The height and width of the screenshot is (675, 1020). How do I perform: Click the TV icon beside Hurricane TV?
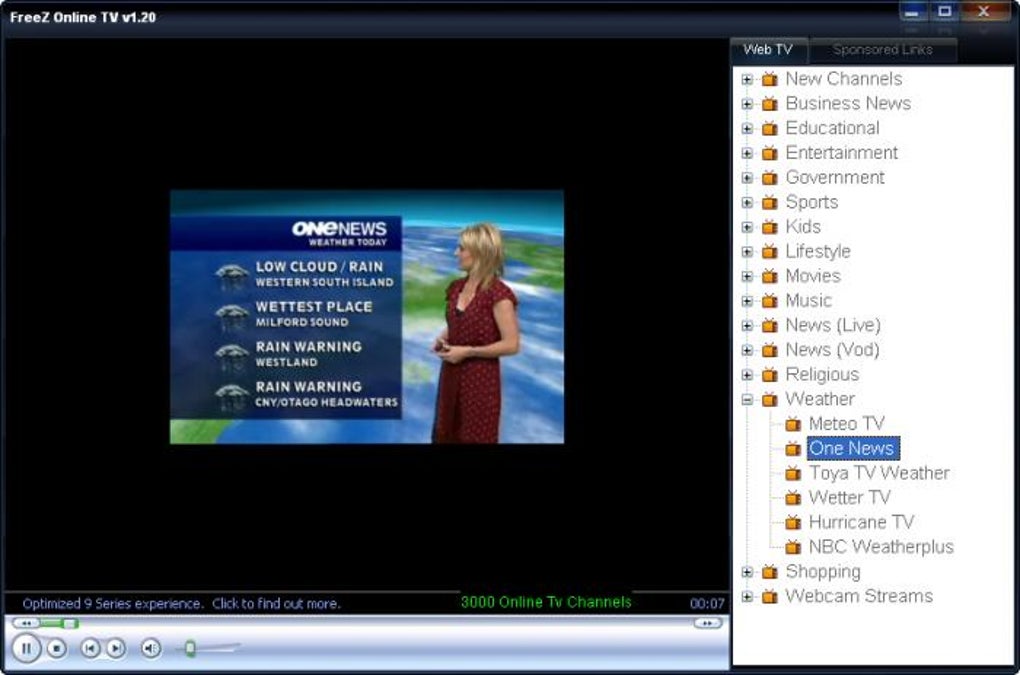[792, 523]
